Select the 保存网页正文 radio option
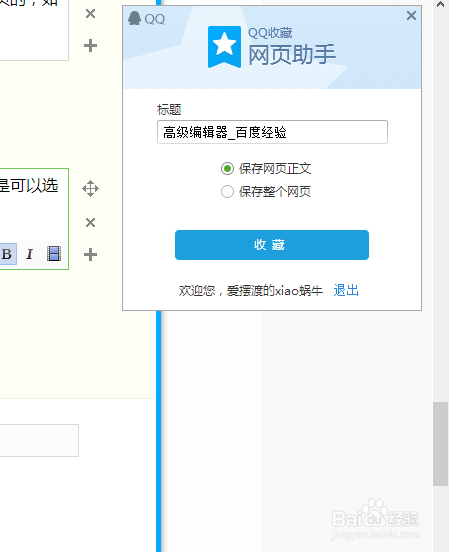 coord(227,169)
